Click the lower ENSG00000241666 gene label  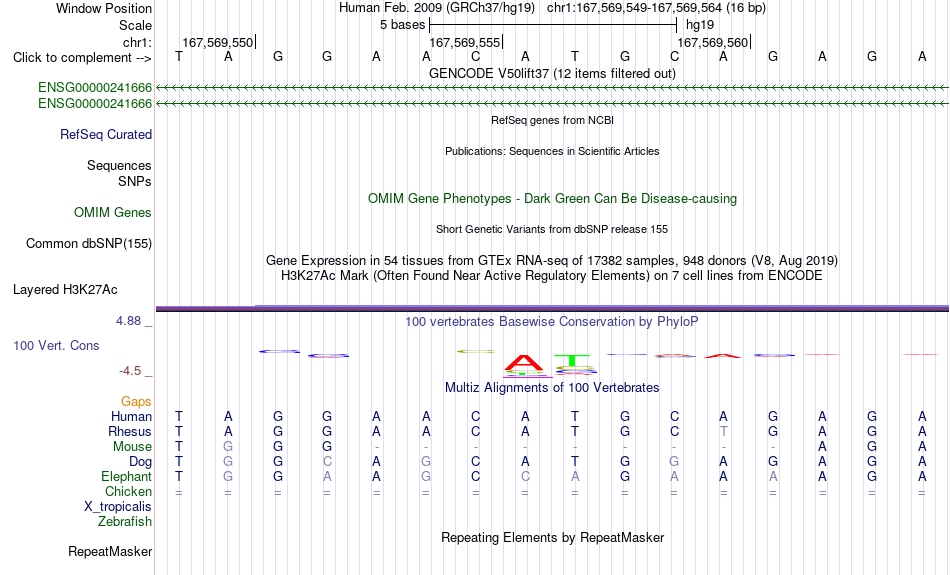tap(95, 104)
